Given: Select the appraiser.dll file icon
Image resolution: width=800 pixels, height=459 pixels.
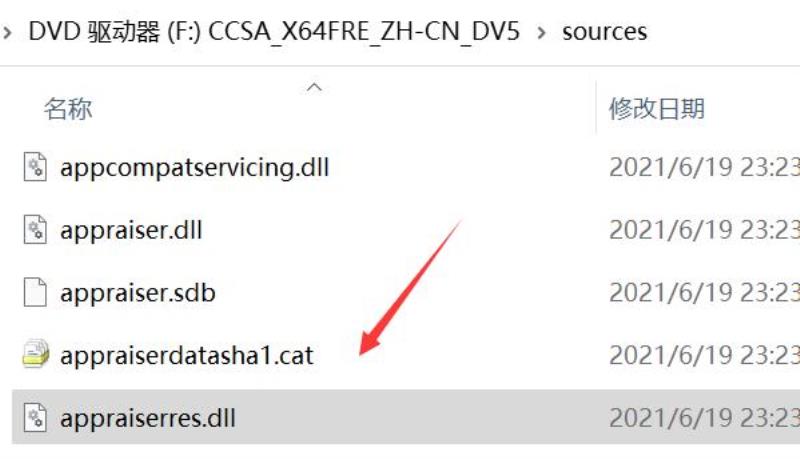Looking at the screenshot, I should tap(35, 230).
